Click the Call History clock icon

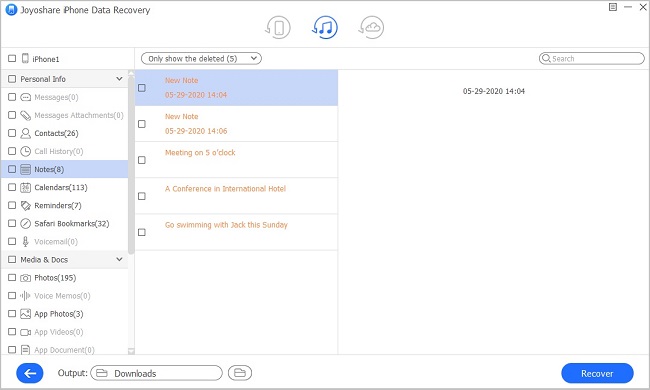(x=26, y=151)
